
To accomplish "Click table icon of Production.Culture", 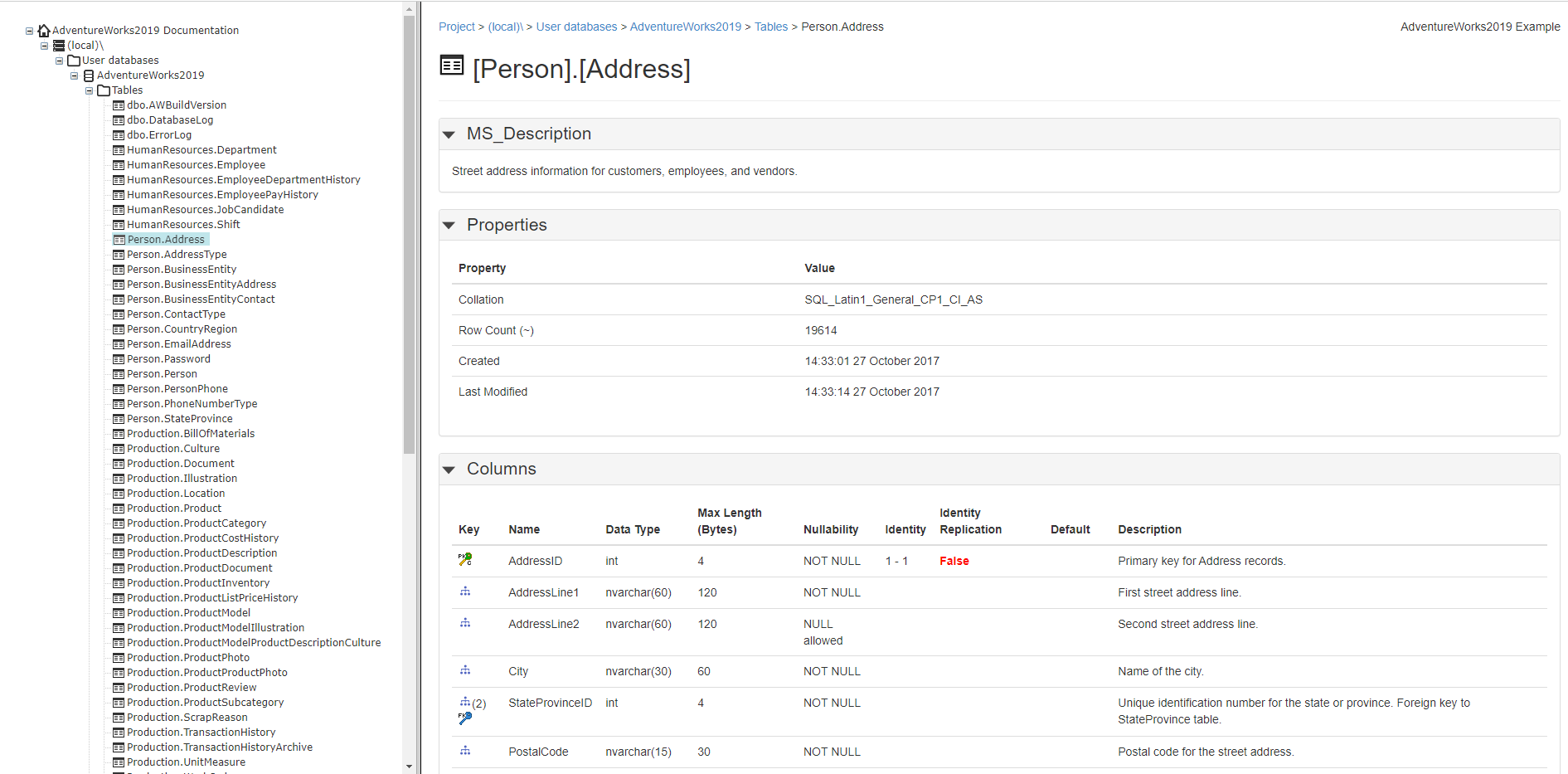I will pos(119,449).
